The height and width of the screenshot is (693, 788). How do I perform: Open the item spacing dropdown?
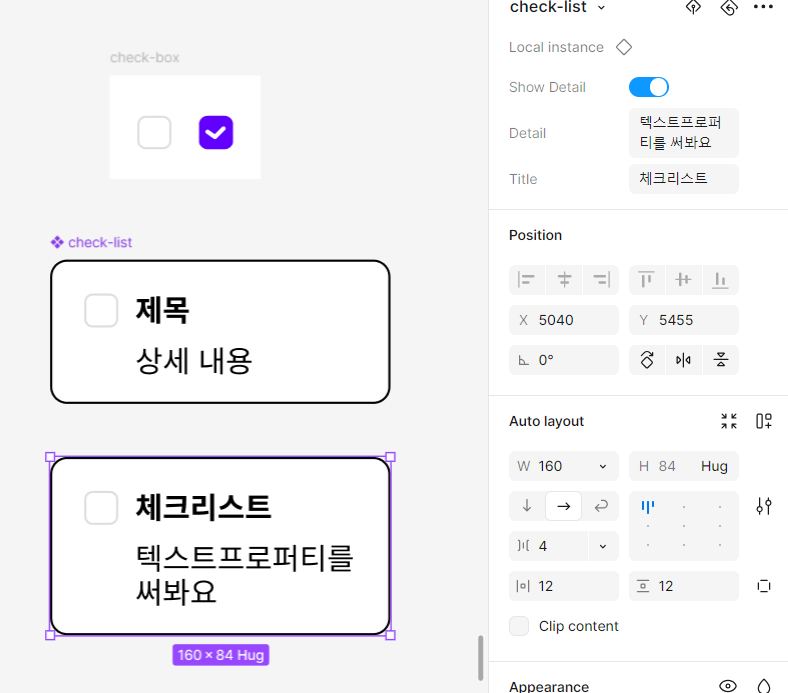[x=603, y=546]
